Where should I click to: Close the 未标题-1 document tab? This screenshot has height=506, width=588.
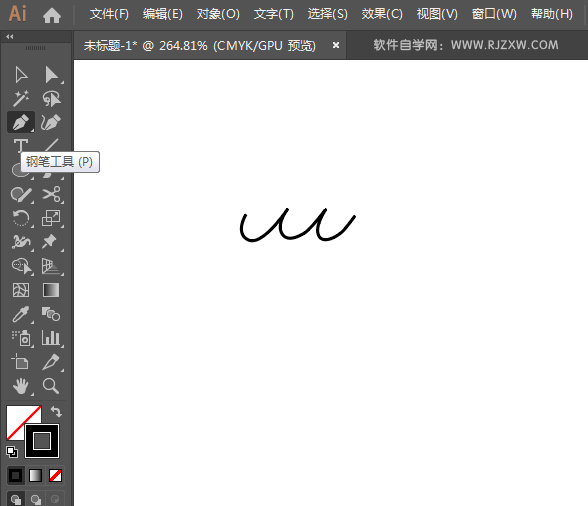coord(336,45)
